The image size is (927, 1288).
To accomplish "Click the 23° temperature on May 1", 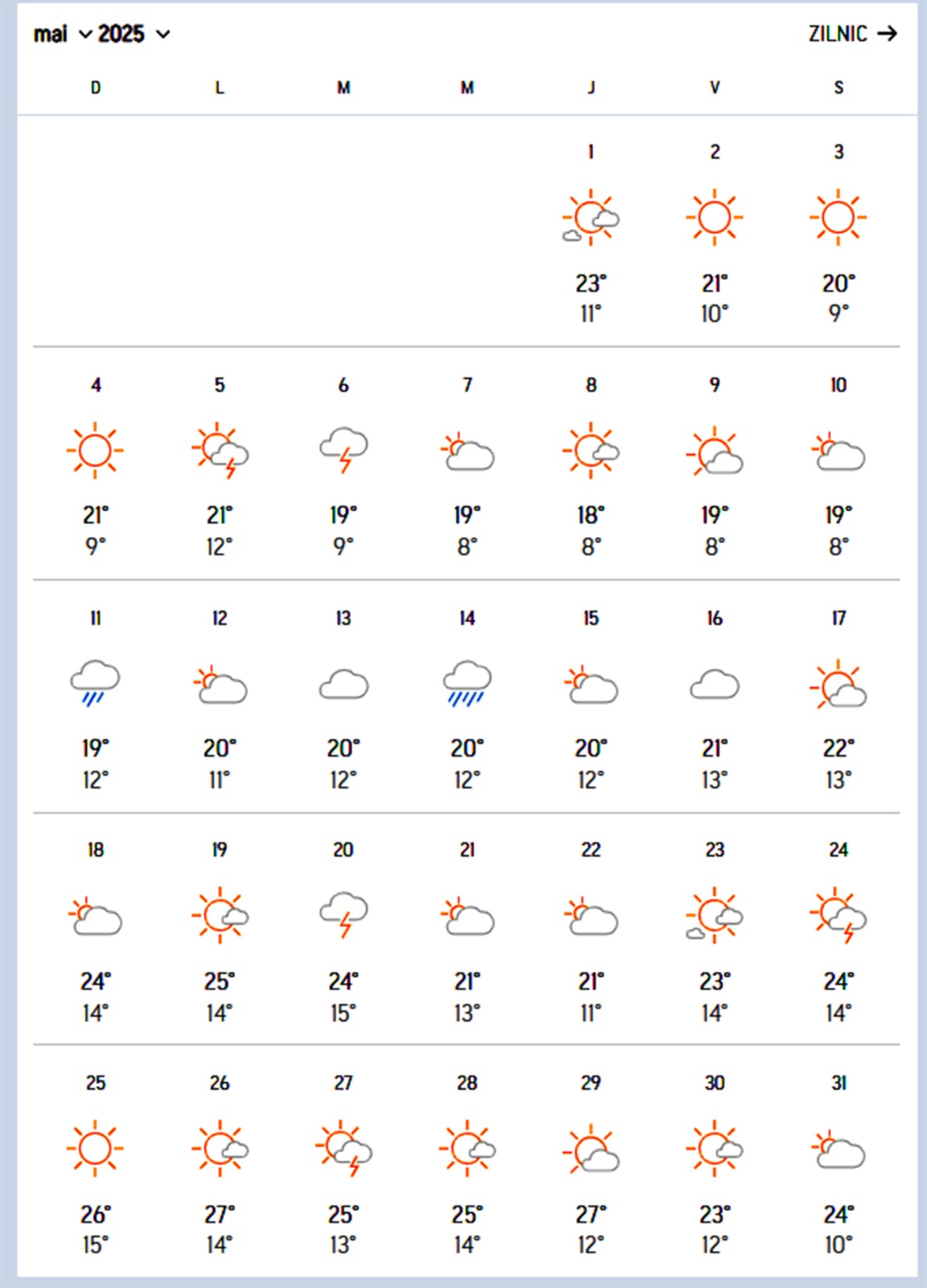I will (x=591, y=283).
